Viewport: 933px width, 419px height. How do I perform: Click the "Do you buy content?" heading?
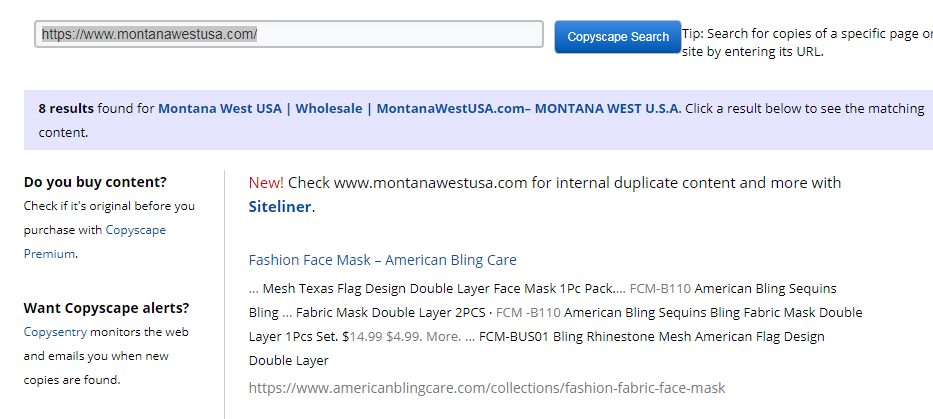(x=95, y=182)
